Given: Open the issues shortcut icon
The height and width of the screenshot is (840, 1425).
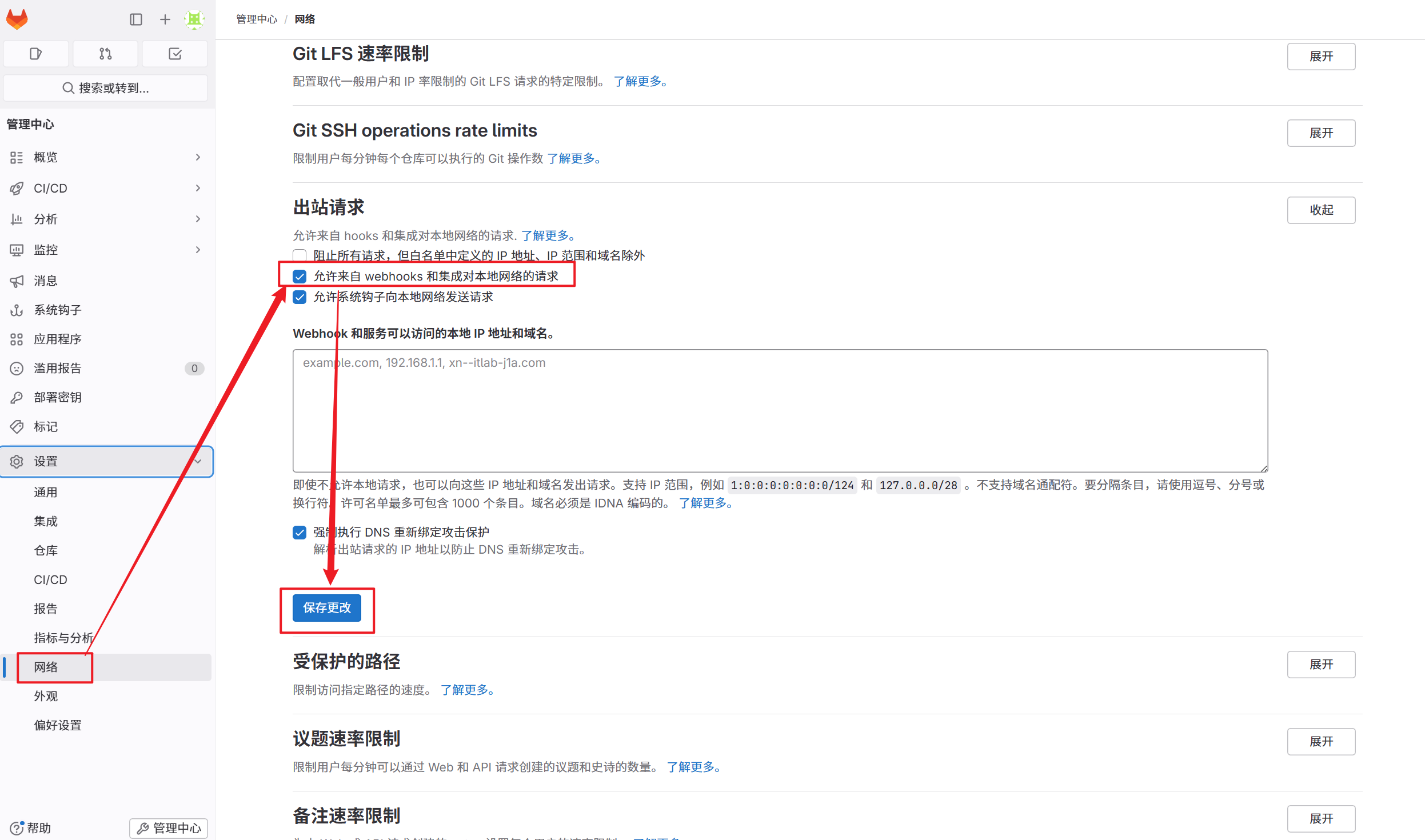Looking at the screenshot, I should (35, 54).
